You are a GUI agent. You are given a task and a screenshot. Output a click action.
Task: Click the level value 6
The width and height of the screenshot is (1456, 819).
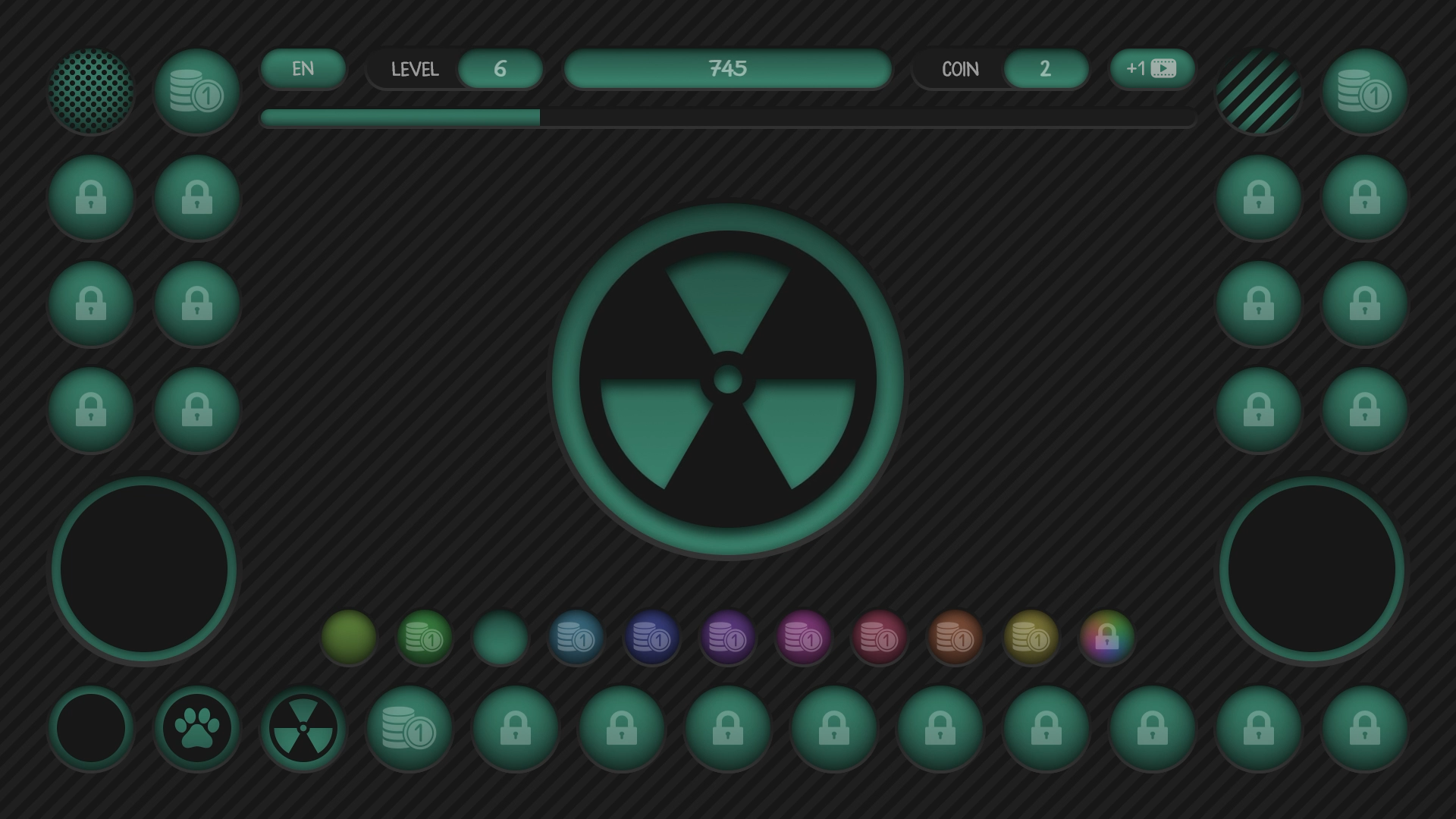500,69
